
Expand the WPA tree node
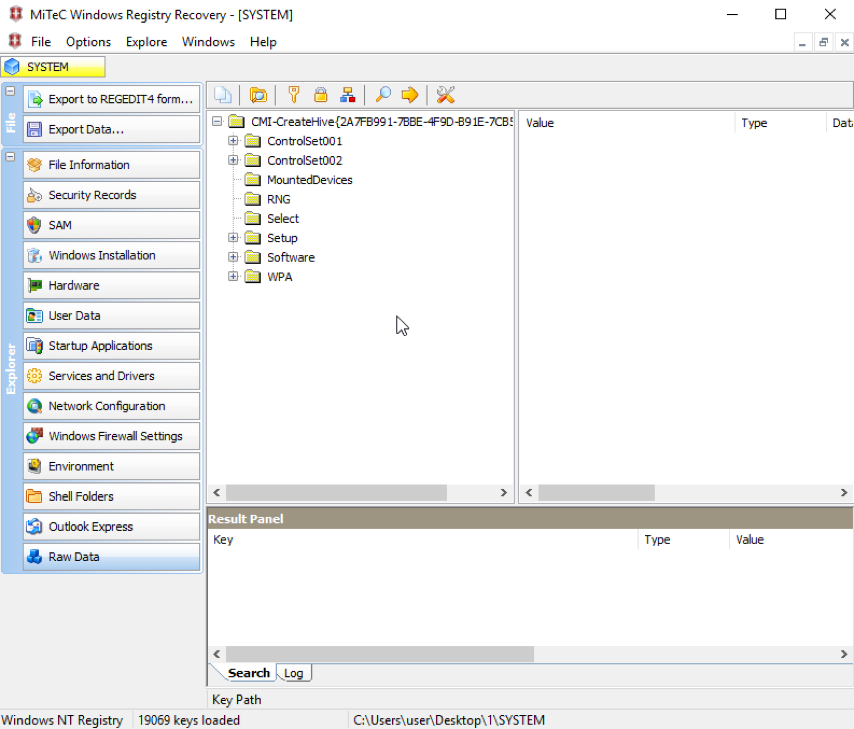pyautogui.click(x=233, y=276)
